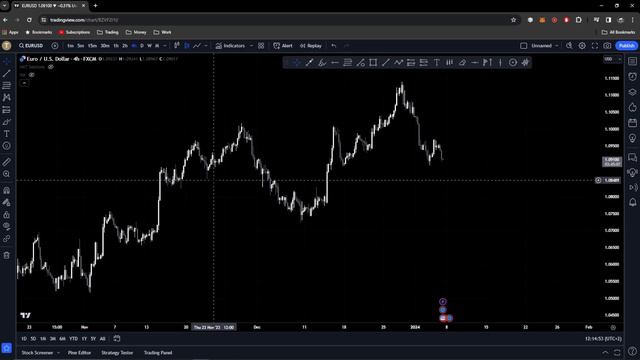Expand the timeframe interval dropdown
This screenshot has height=360, width=640.
[x=165, y=46]
